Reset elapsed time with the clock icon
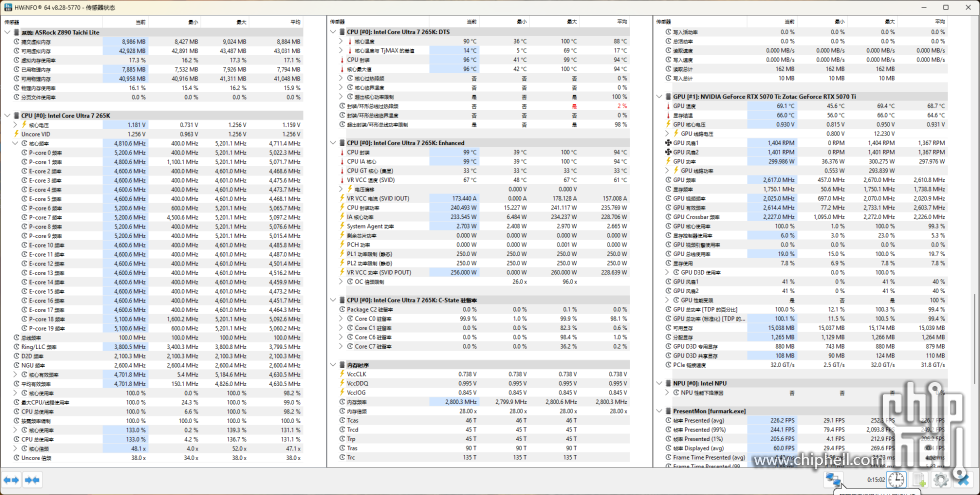 (x=897, y=479)
